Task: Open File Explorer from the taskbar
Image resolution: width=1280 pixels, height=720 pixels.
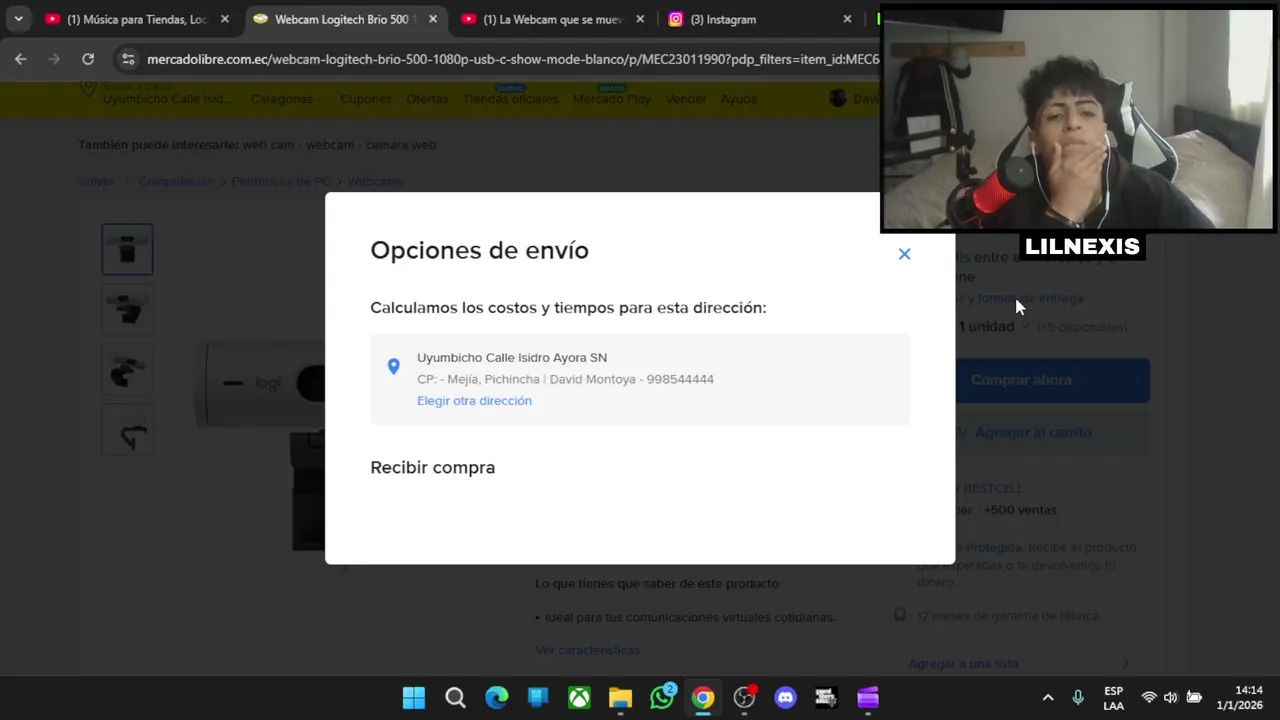Action: tap(620, 698)
